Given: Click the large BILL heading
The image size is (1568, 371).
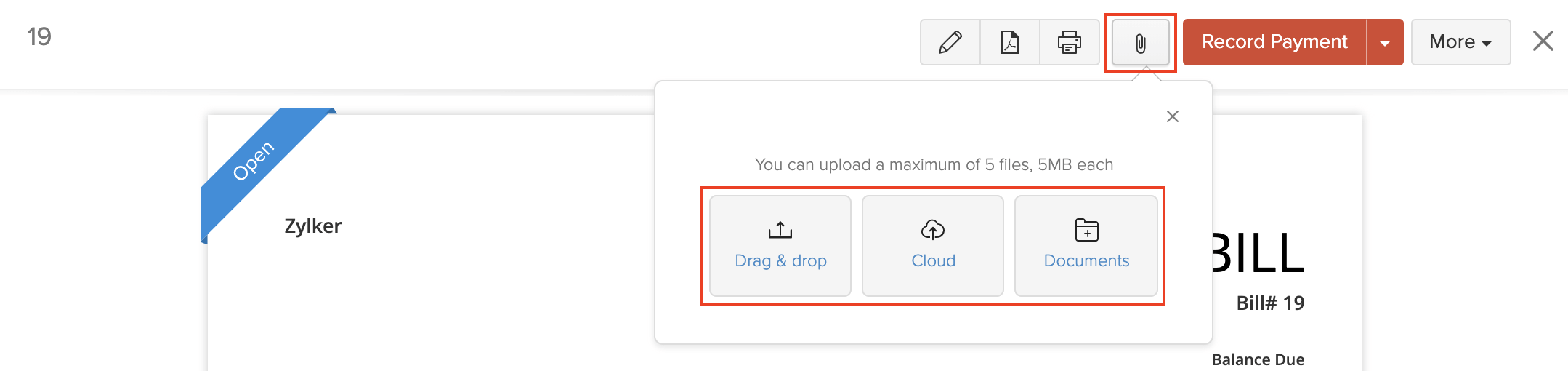Looking at the screenshot, I should click(x=1258, y=253).
